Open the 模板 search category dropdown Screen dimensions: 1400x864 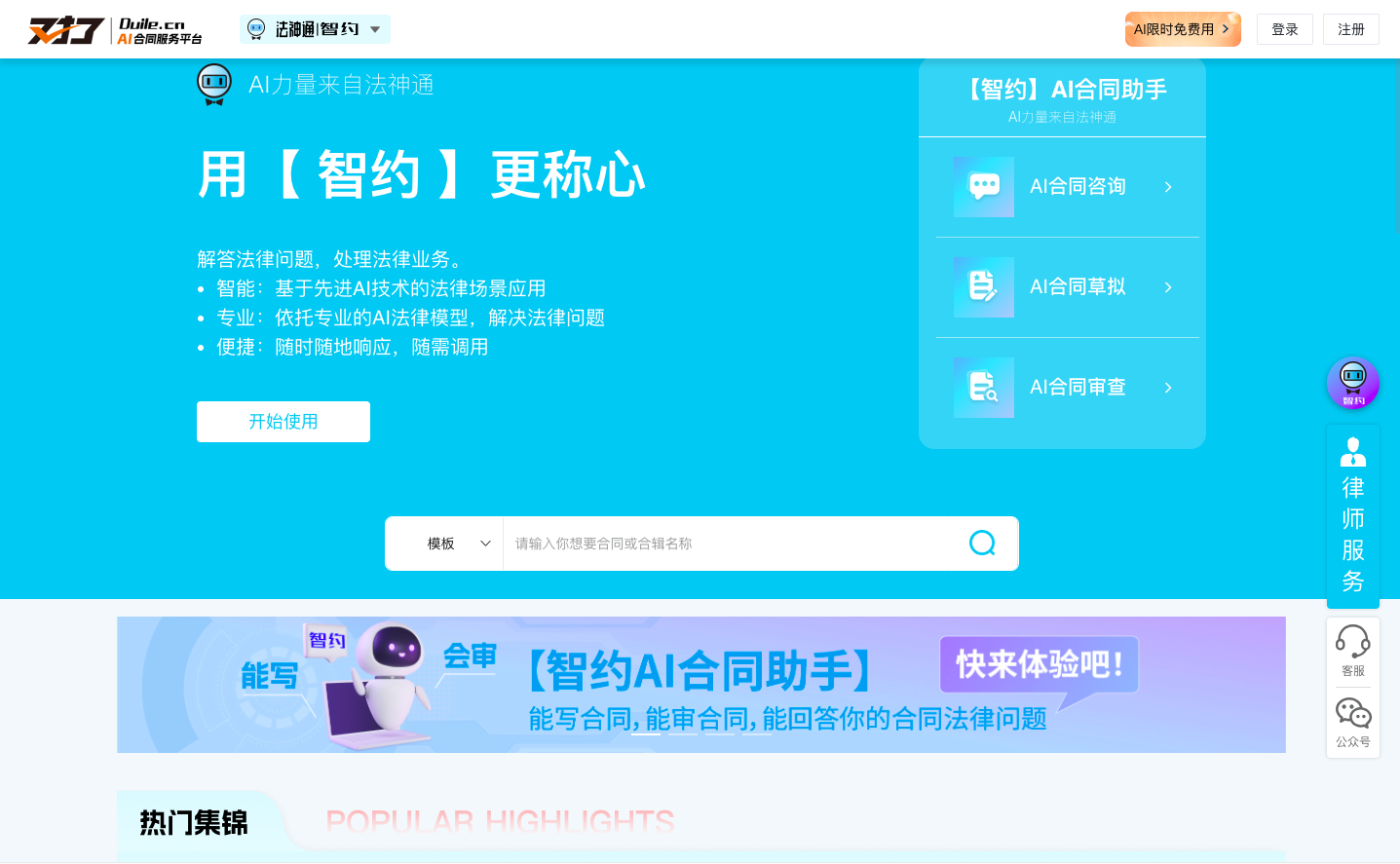coord(458,543)
